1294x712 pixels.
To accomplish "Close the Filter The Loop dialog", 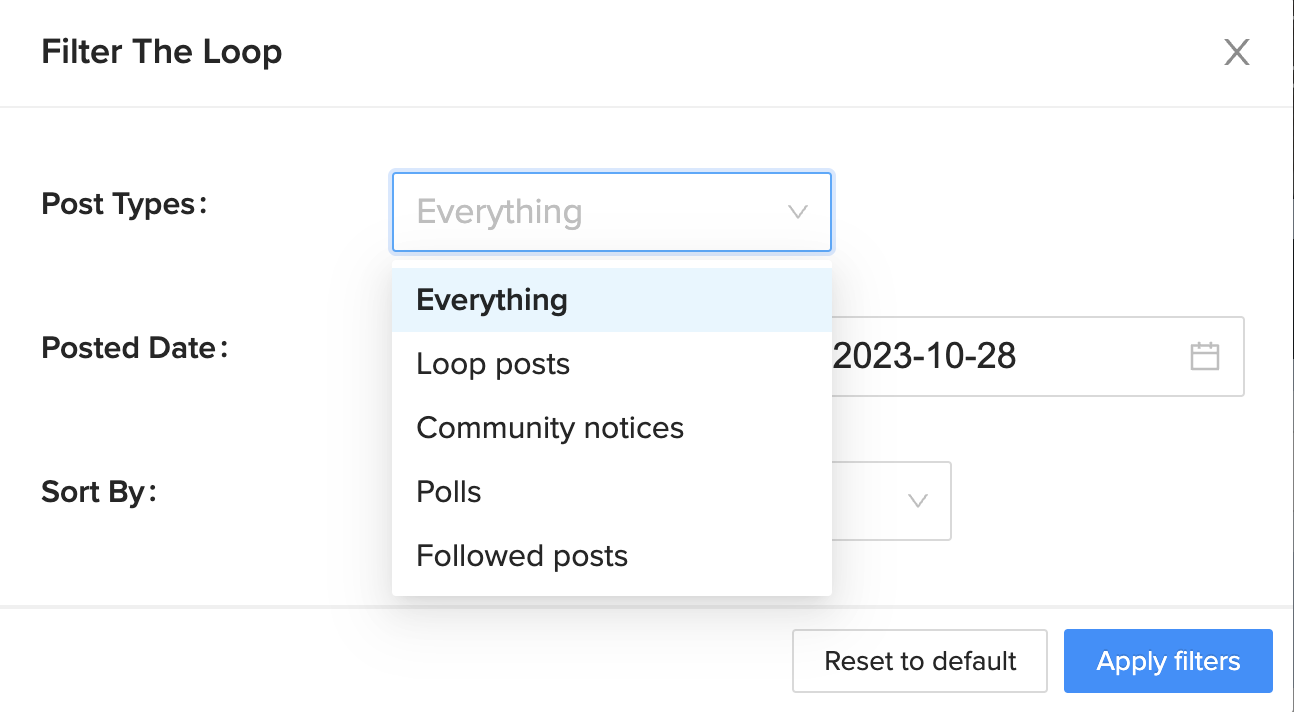I will (1237, 52).
